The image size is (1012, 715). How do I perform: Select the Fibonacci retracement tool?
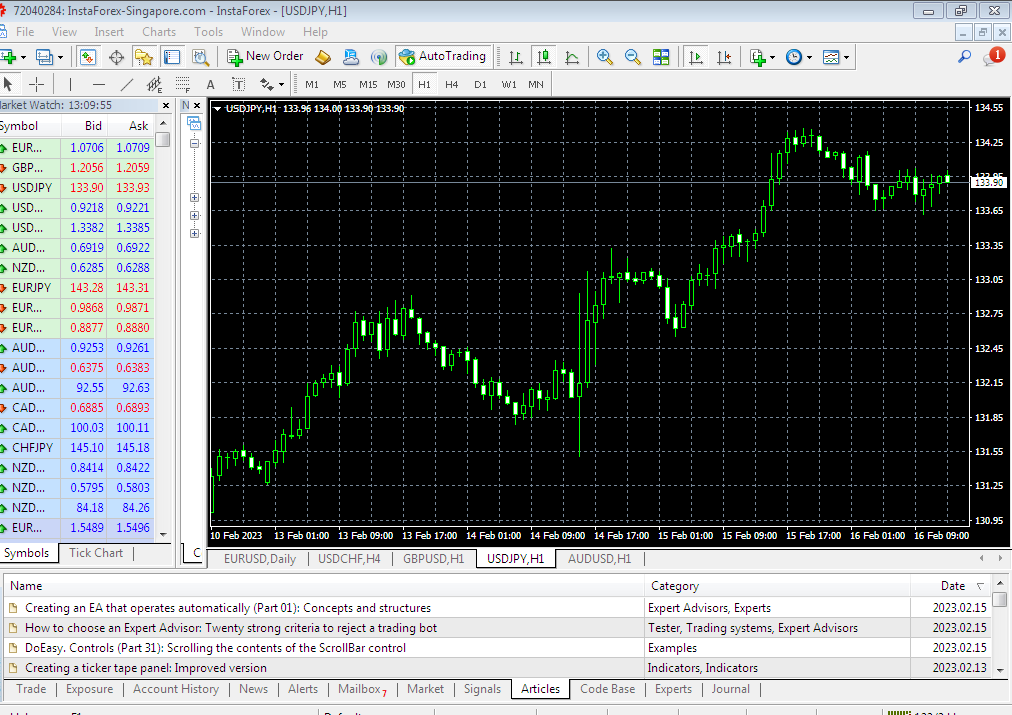click(183, 85)
